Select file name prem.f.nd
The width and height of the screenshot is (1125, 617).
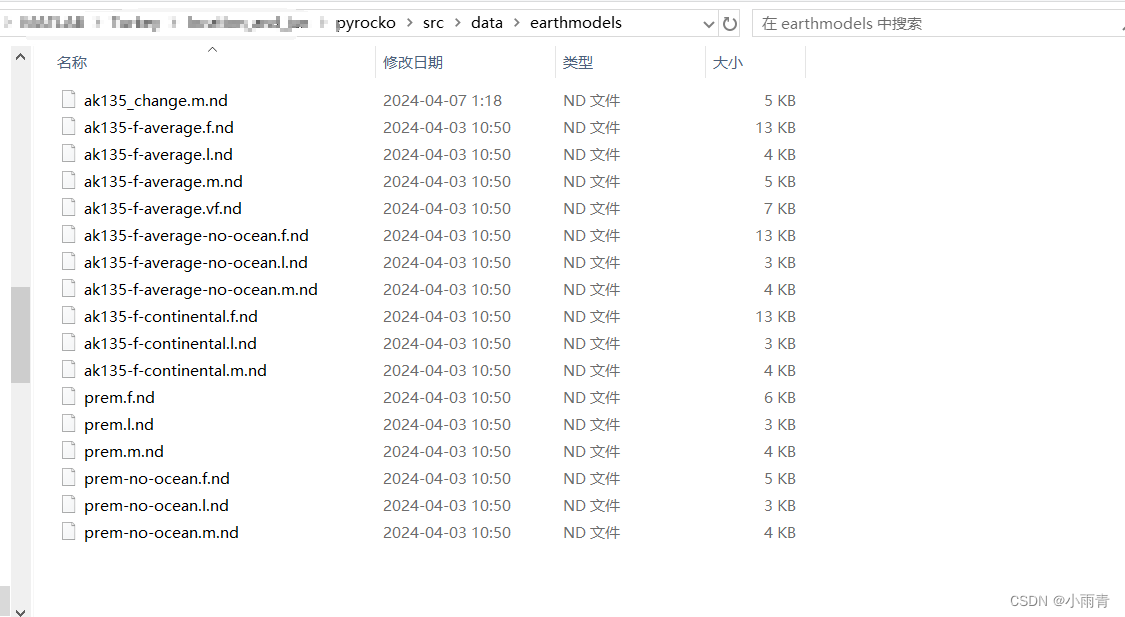pyautogui.click(x=119, y=397)
